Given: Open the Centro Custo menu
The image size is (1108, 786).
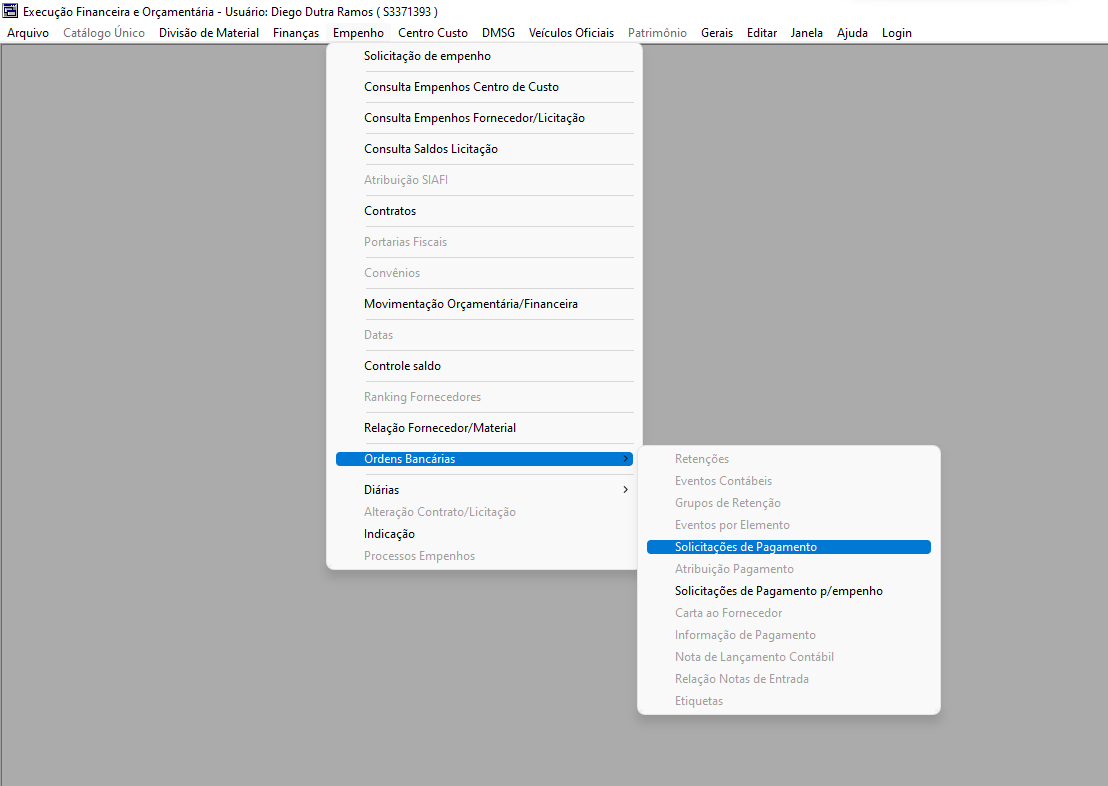Looking at the screenshot, I should (432, 33).
